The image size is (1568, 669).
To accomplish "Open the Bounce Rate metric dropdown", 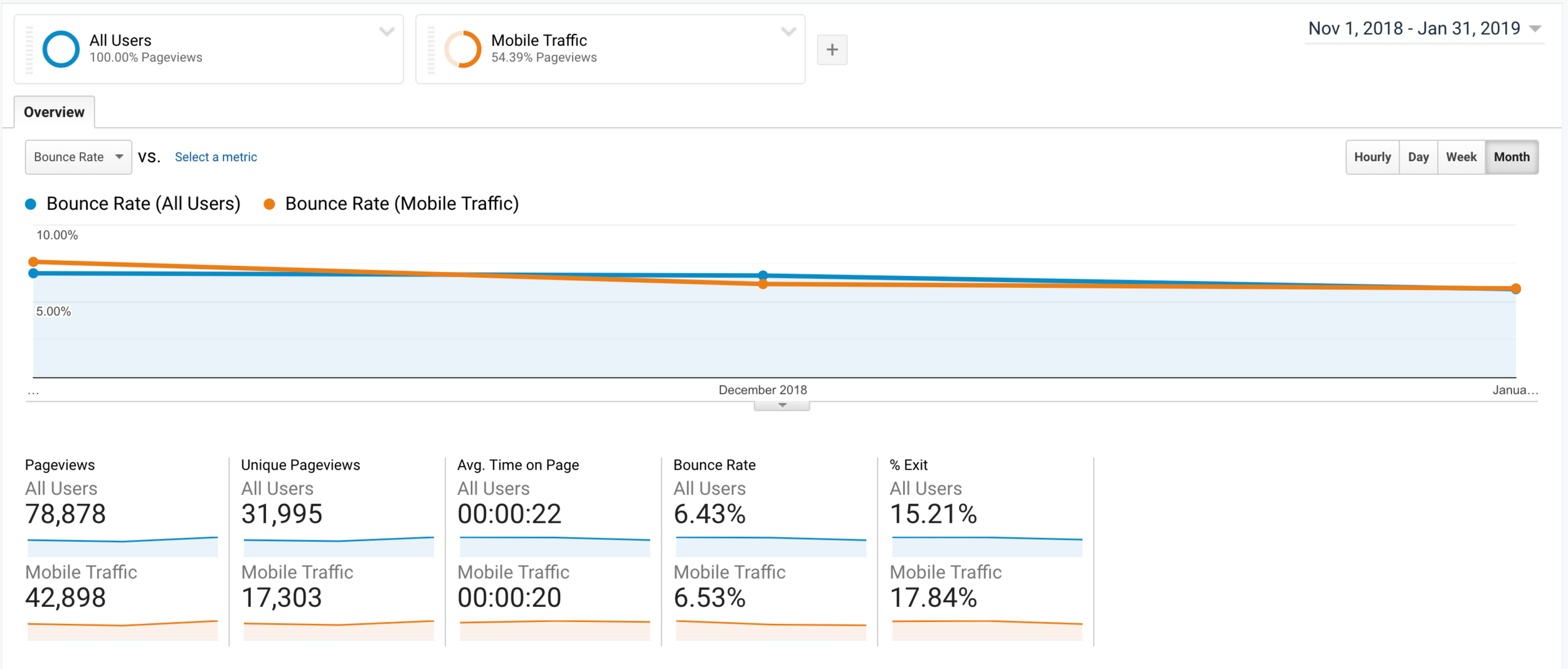I will tap(78, 157).
